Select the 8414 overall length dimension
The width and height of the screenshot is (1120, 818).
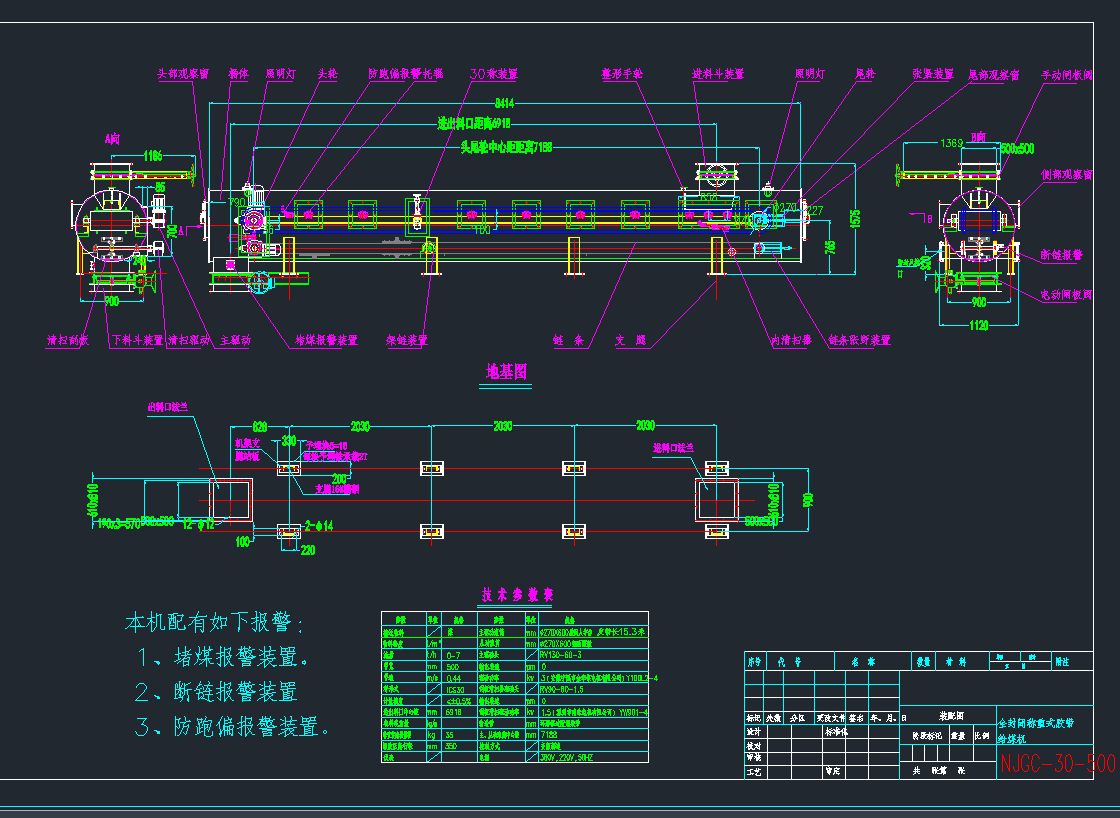507,104
